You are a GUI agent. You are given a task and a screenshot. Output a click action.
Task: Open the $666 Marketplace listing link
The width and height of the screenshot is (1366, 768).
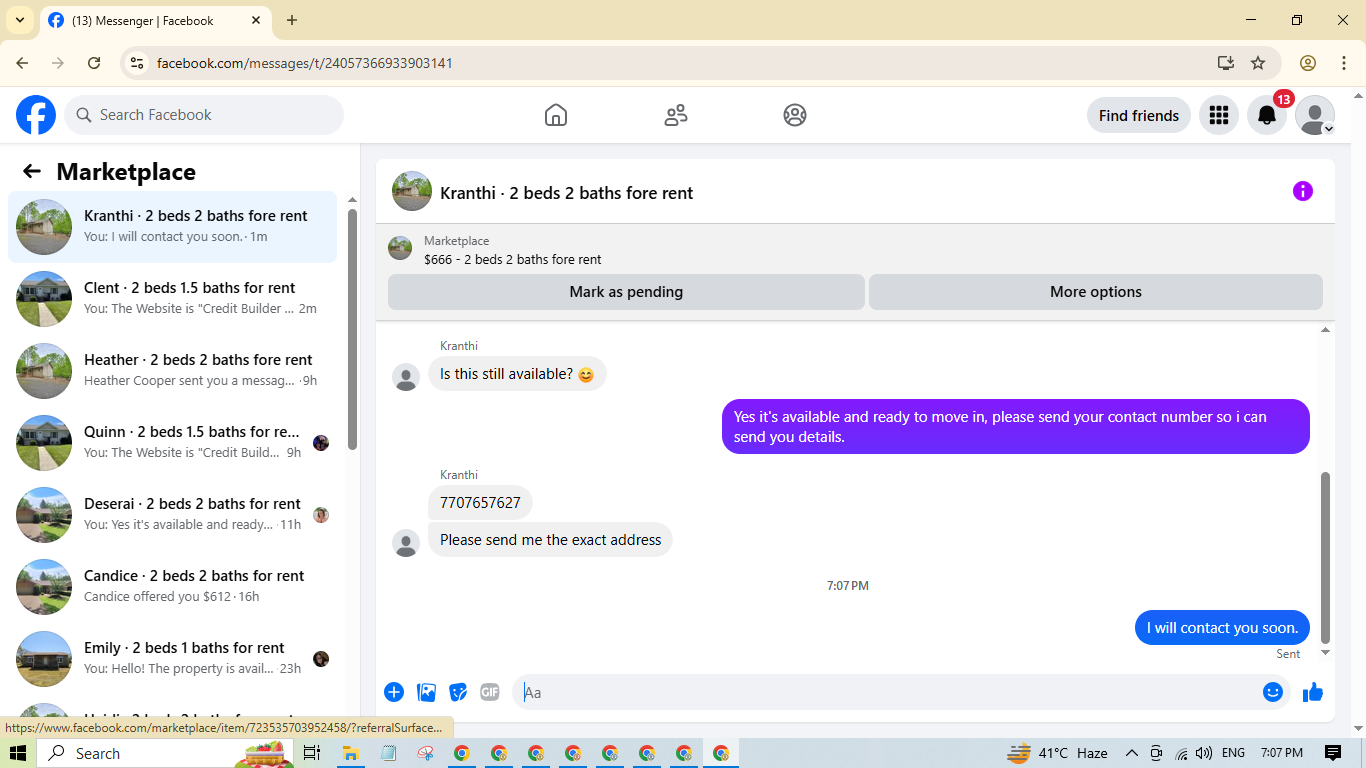pos(512,259)
